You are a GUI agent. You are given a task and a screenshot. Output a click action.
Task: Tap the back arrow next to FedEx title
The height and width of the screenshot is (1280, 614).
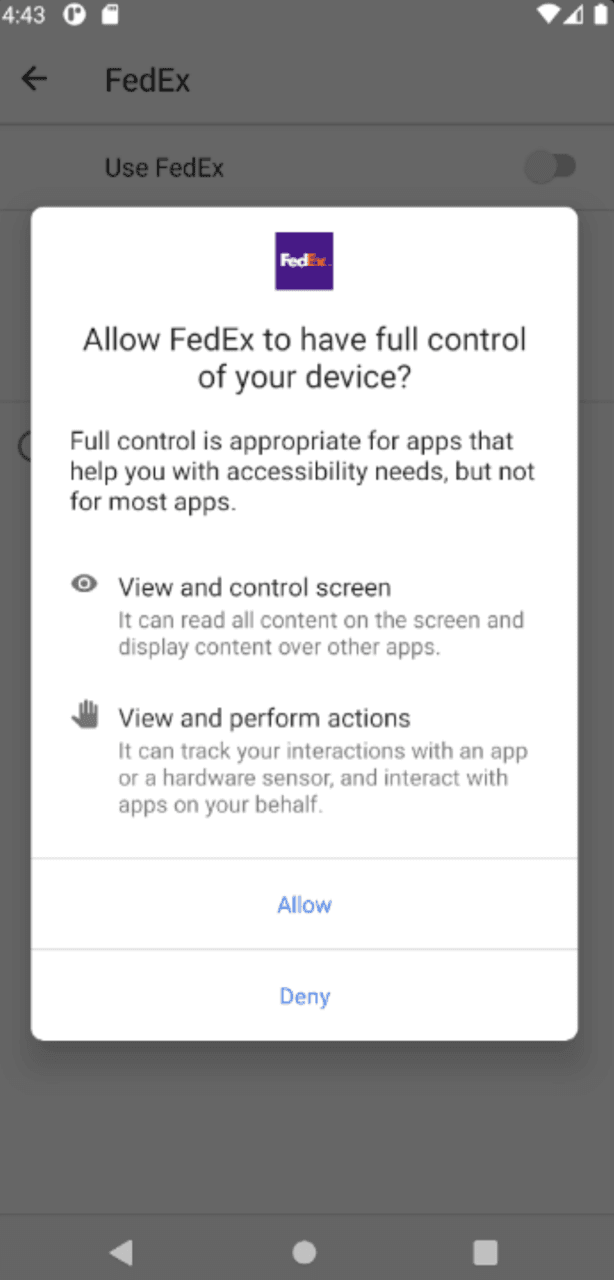click(x=34, y=79)
